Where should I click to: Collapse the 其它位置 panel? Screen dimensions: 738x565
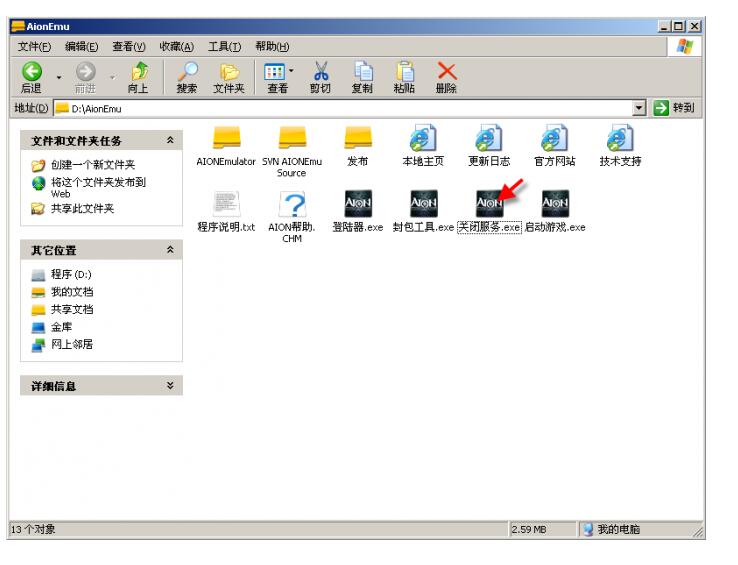170,250
